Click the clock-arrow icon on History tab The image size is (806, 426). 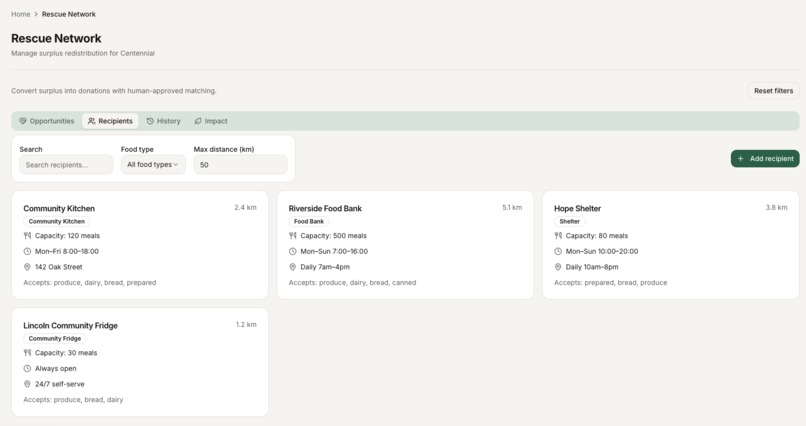click(x=150, y=121)
